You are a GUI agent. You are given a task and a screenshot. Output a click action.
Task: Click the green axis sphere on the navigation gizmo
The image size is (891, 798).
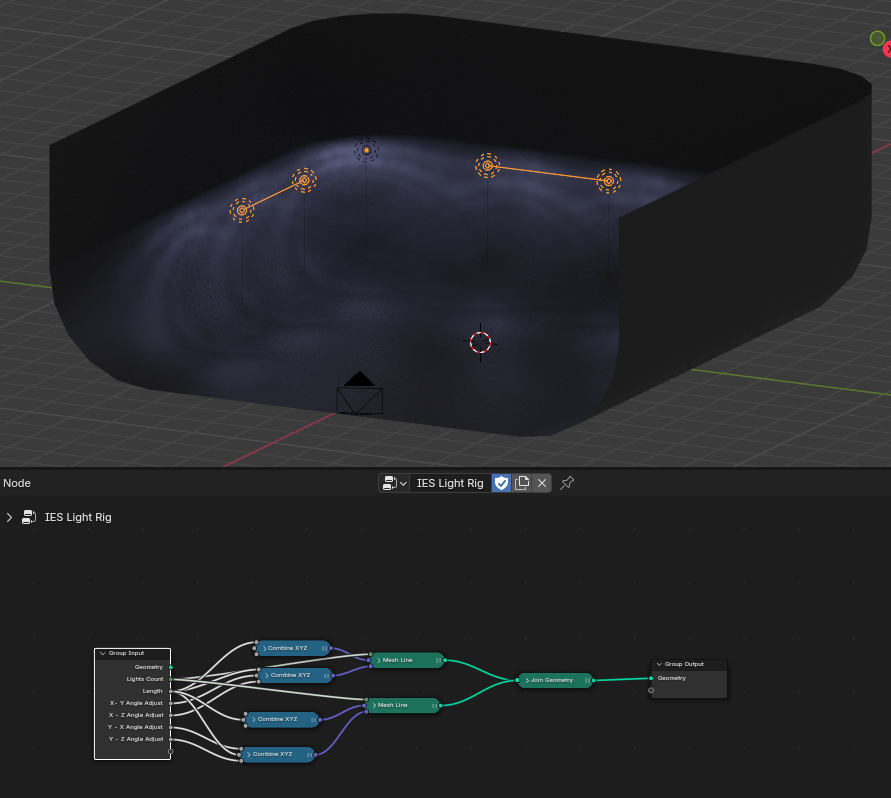point(875,38)
